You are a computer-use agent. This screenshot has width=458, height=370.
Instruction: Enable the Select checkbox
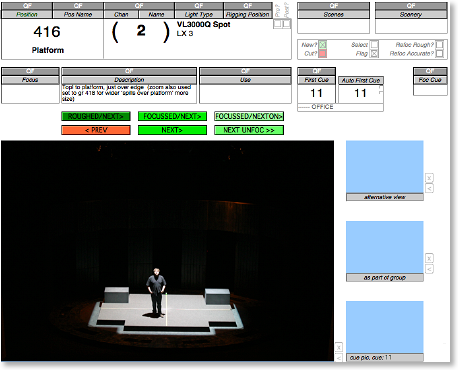pyautogui.click(x=375, y=45)
